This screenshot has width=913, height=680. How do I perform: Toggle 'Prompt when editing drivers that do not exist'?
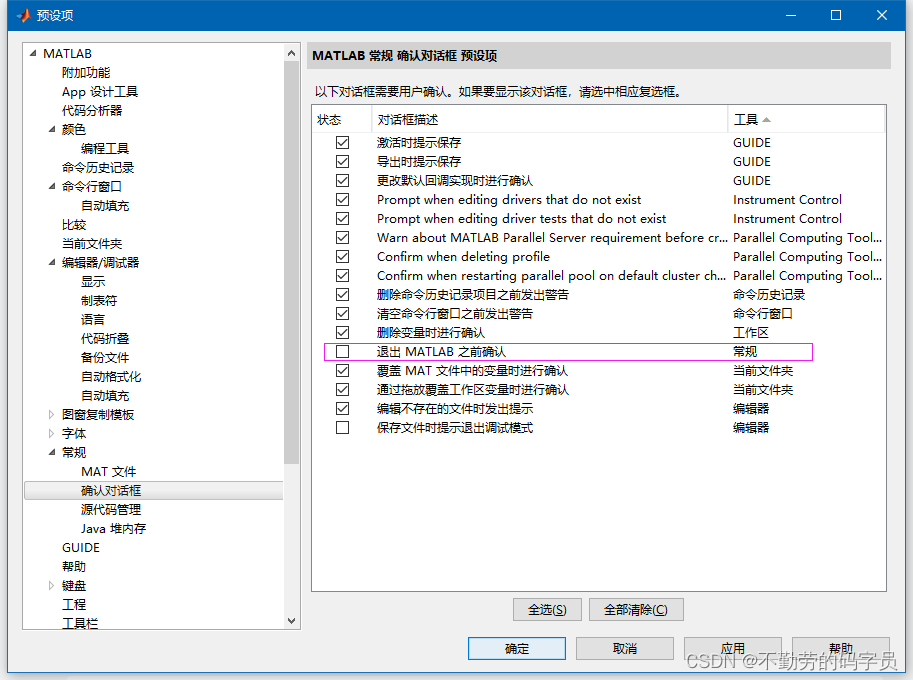coord(342,200)
